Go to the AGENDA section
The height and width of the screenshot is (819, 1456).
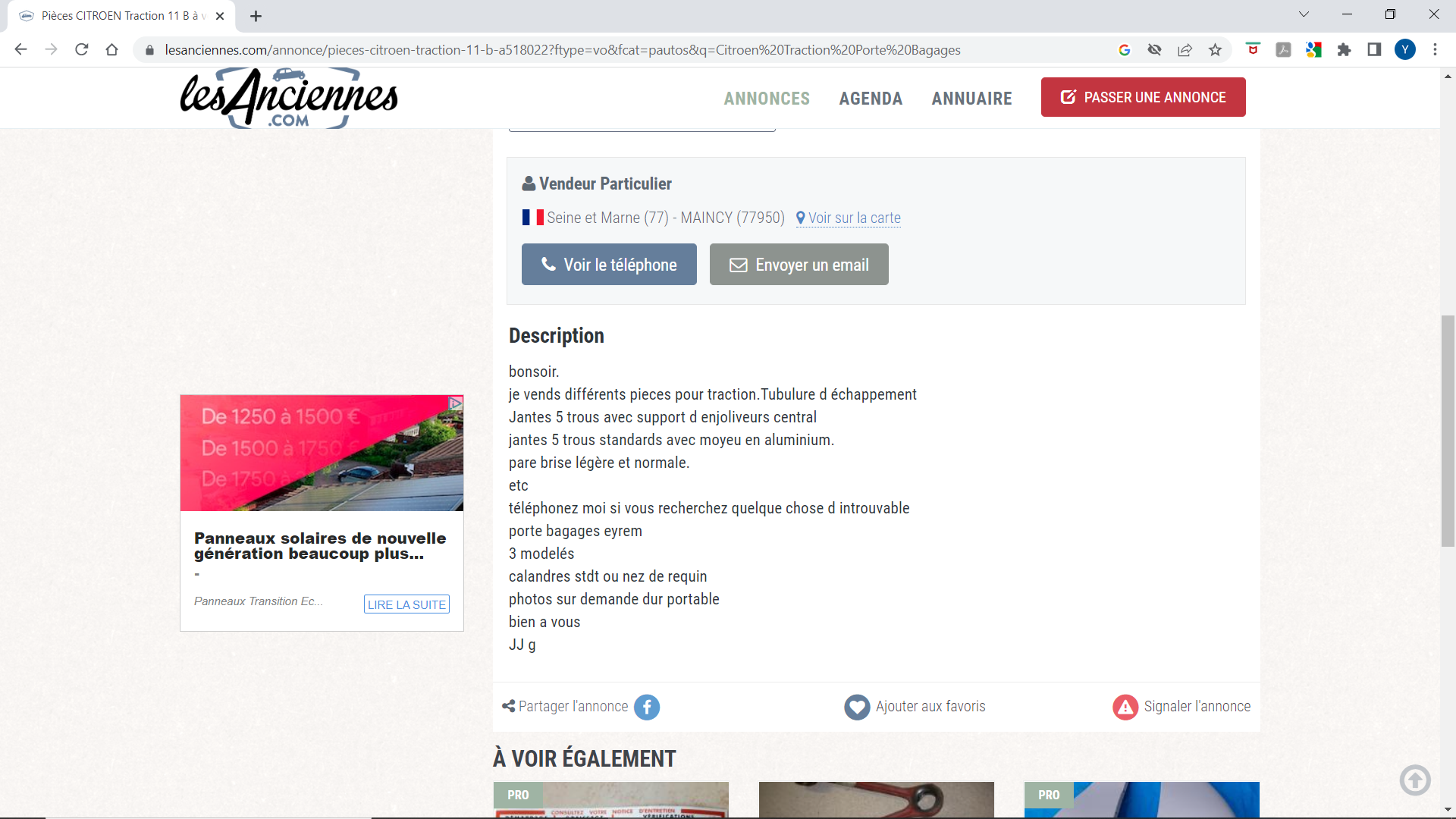coord(870,99)
